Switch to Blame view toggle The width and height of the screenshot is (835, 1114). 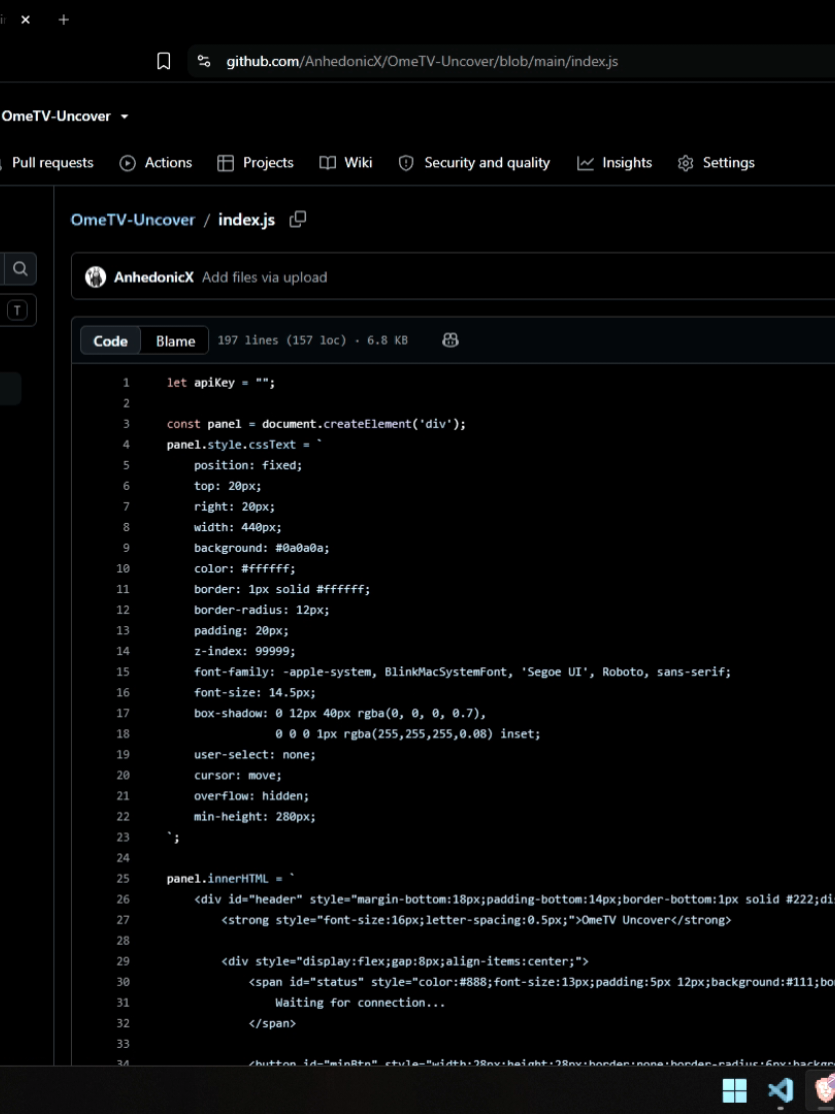(x=176, y=341)
